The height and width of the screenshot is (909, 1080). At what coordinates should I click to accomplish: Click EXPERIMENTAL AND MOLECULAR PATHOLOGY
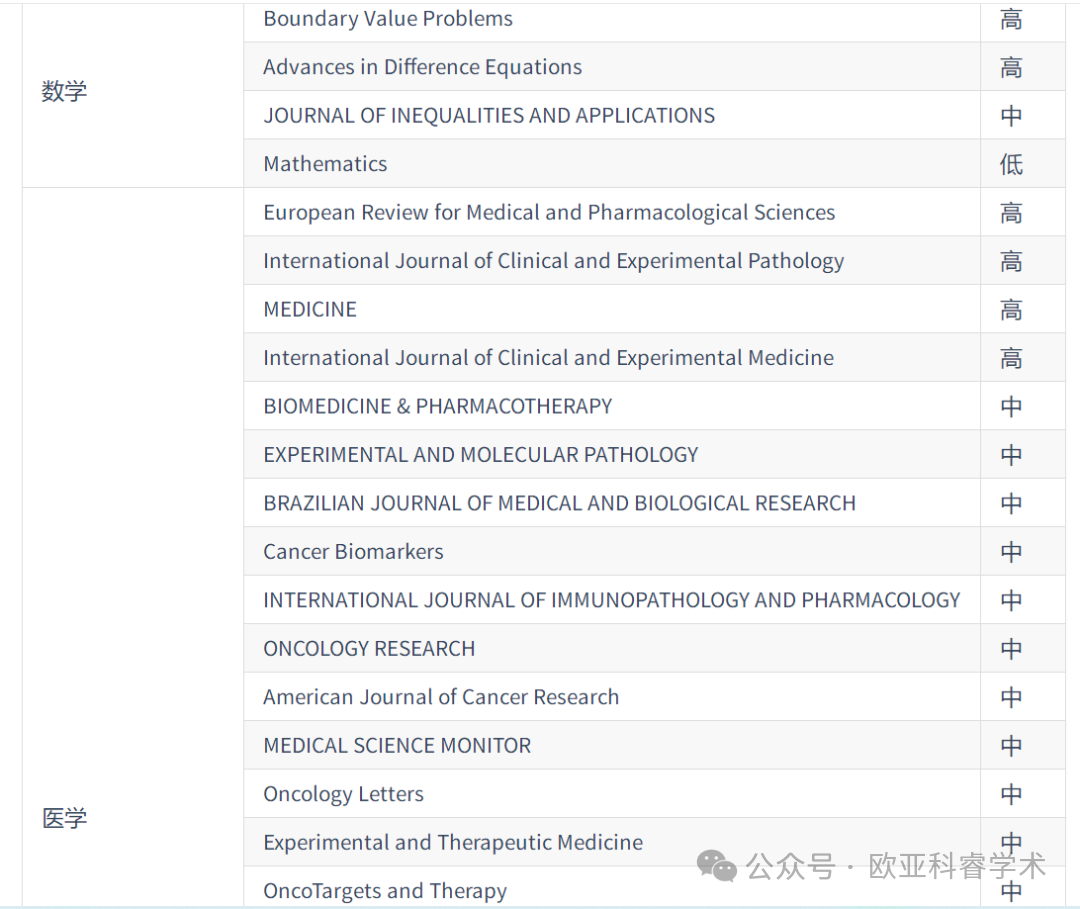pyautogui.click(x=481, y=455)
